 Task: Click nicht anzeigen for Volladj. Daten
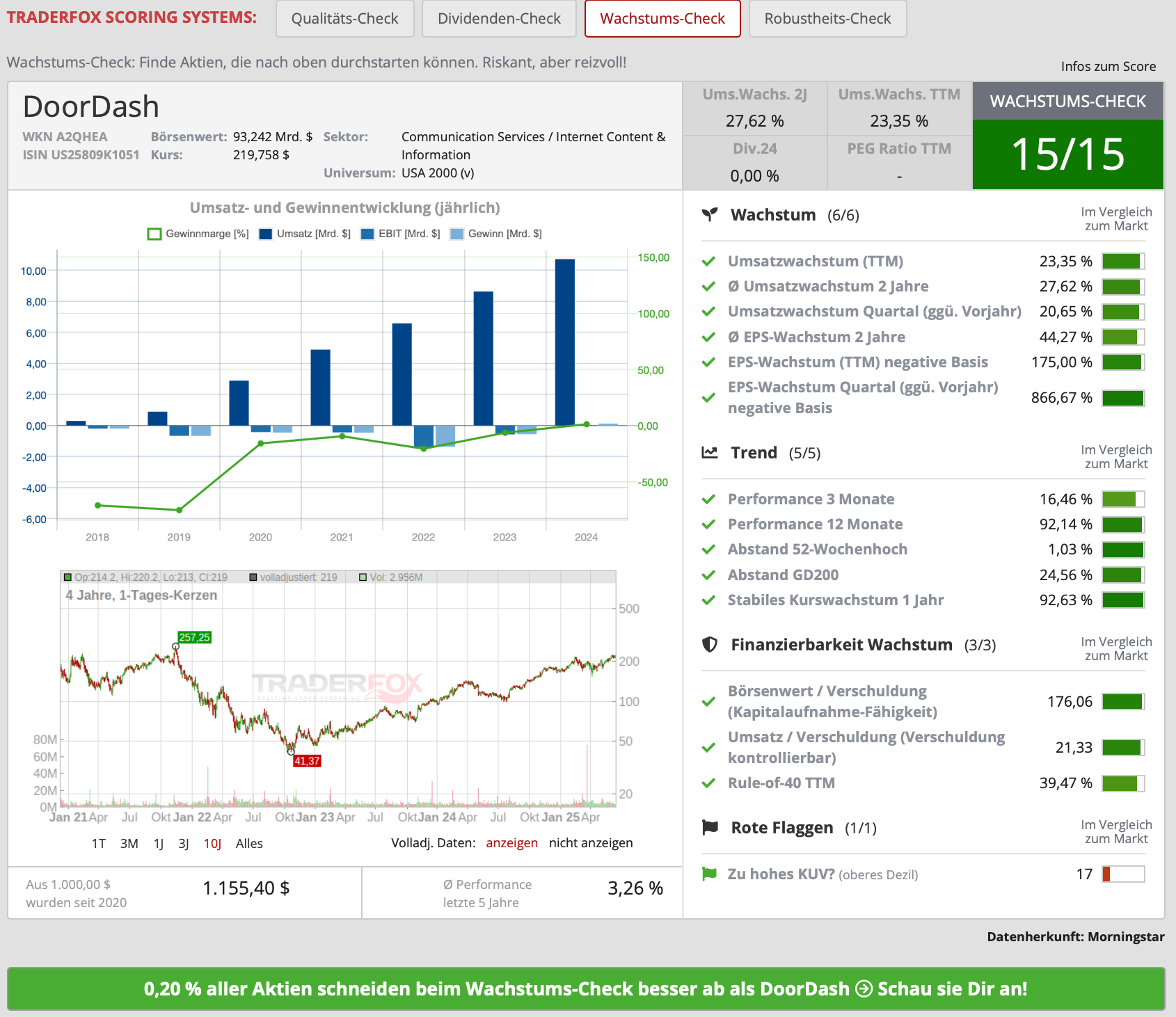pos(591,842)
